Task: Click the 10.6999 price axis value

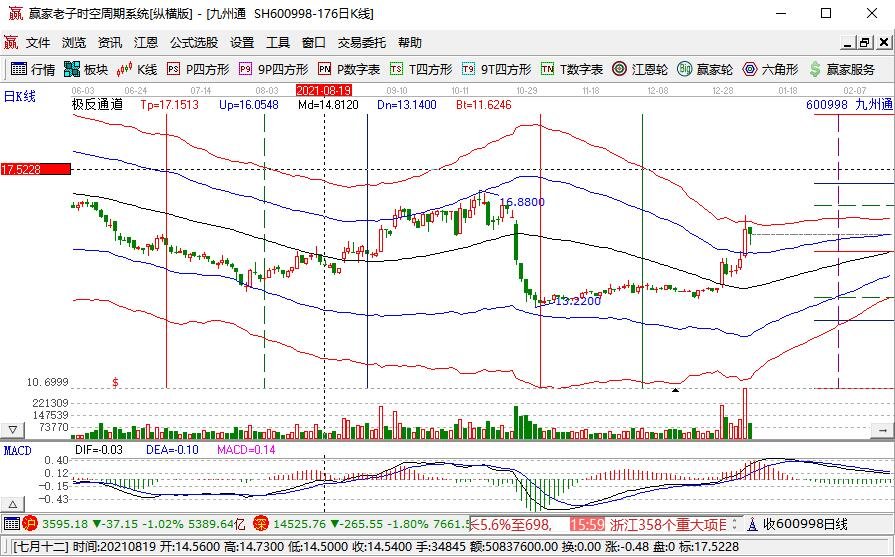Action: tap(47, 382)
